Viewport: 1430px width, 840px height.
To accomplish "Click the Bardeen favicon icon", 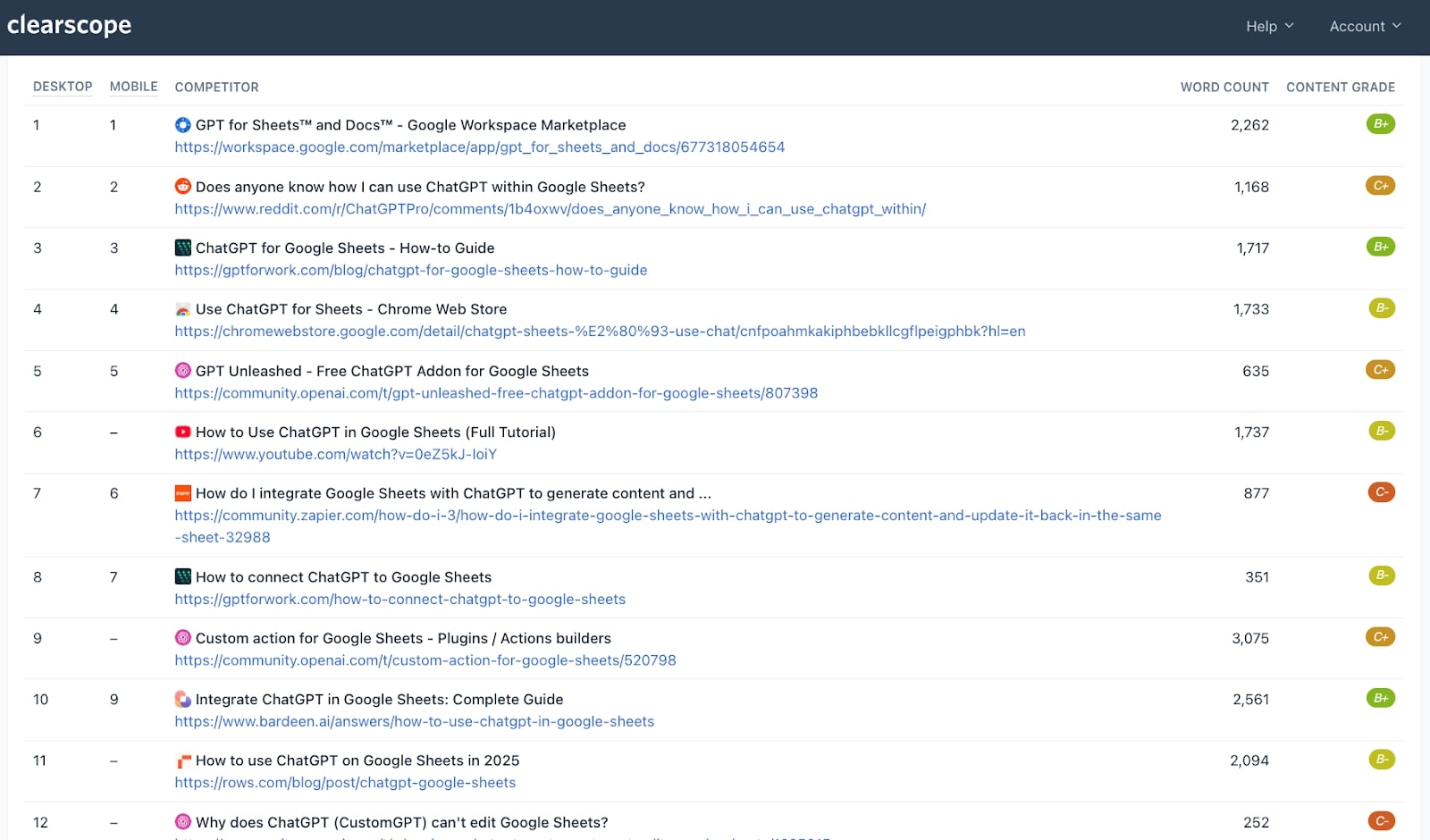I will click(183, 700).
